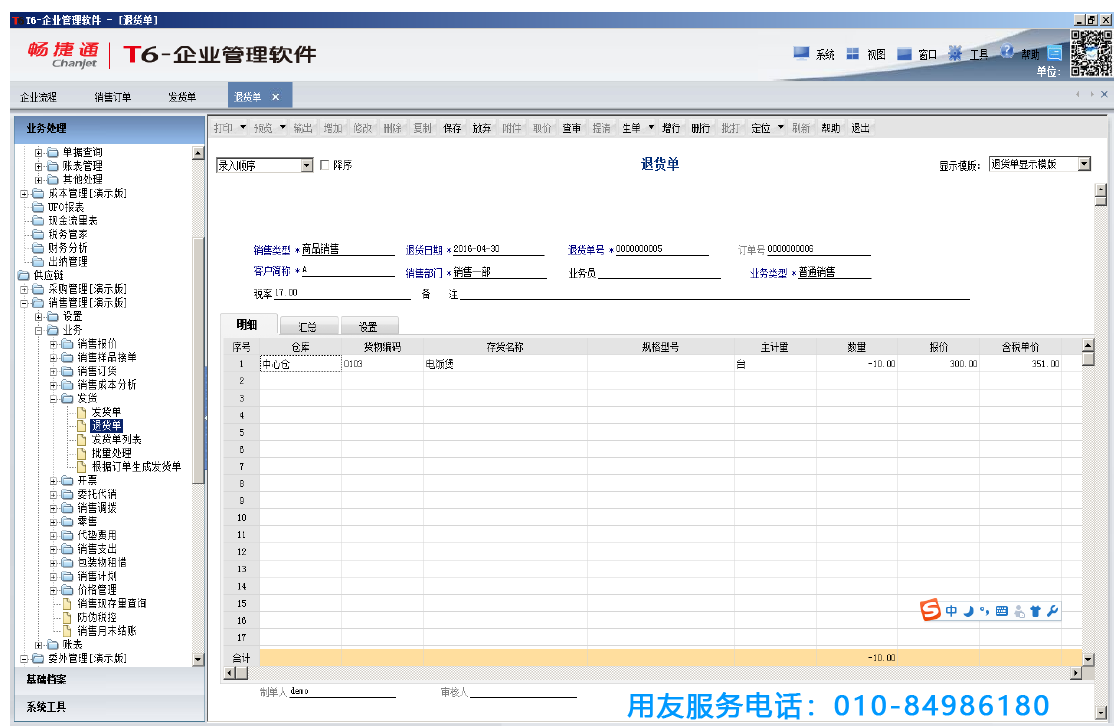The image size is (1118, 728).
Task: Click 仓库 cell containing 中心仓
Action: pos(300,364)
